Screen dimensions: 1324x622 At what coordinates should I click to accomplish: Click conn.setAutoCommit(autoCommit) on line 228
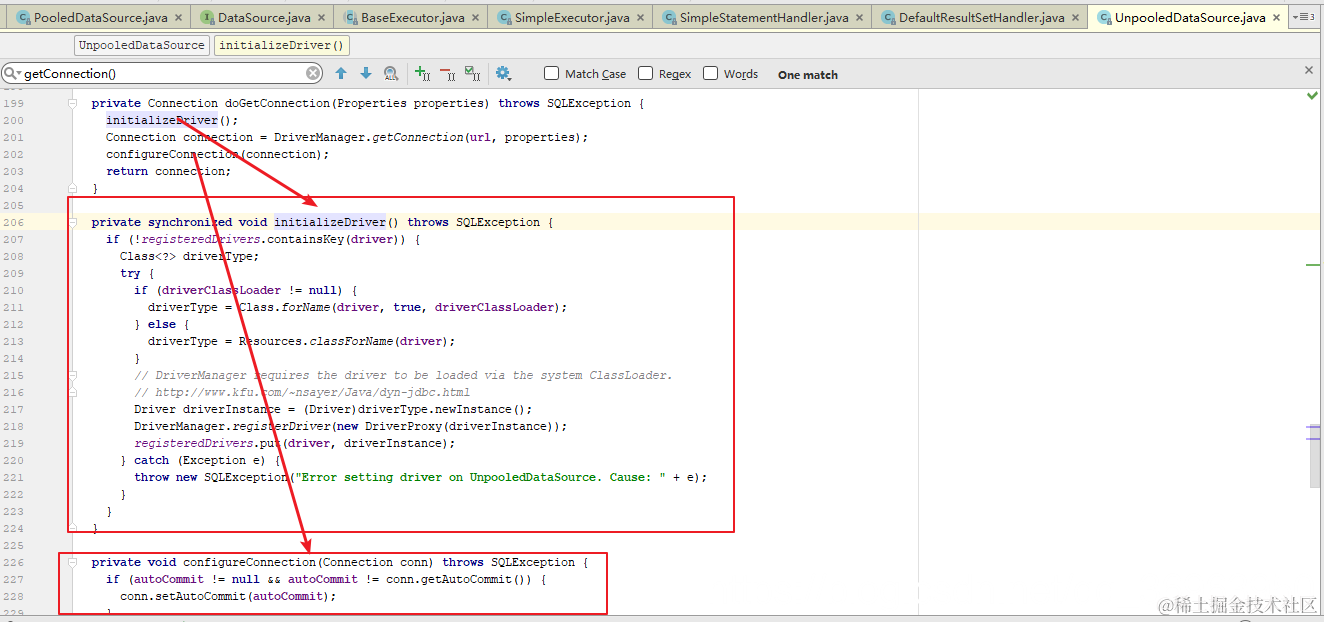click(x=228, y=596)
